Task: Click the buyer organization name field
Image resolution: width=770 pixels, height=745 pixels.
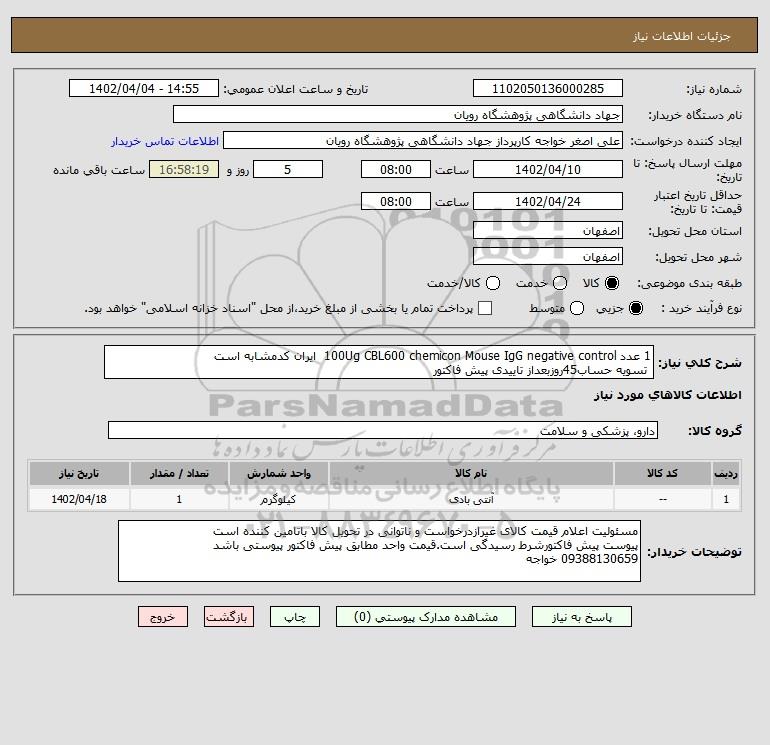Action: point(398,114)
